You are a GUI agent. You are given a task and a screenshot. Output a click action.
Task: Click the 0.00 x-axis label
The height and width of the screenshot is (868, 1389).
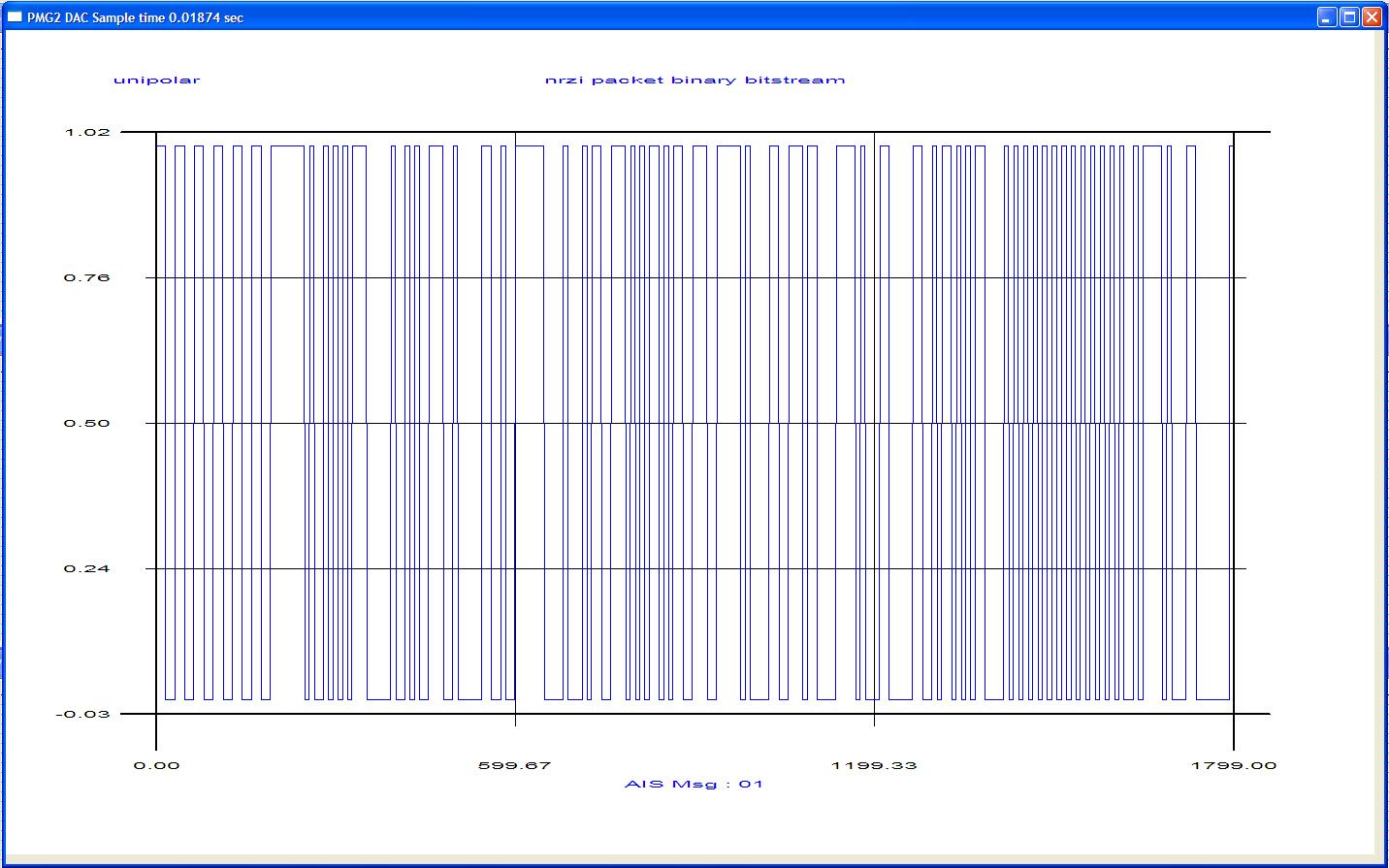(x=156, y=765)
